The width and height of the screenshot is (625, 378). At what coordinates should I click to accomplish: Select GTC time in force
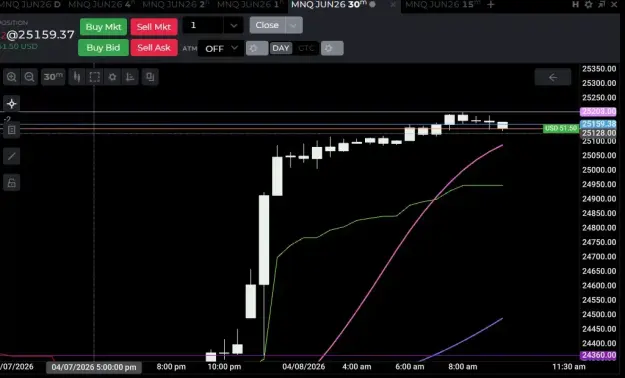pyautogui.click(x=306, y=48)
